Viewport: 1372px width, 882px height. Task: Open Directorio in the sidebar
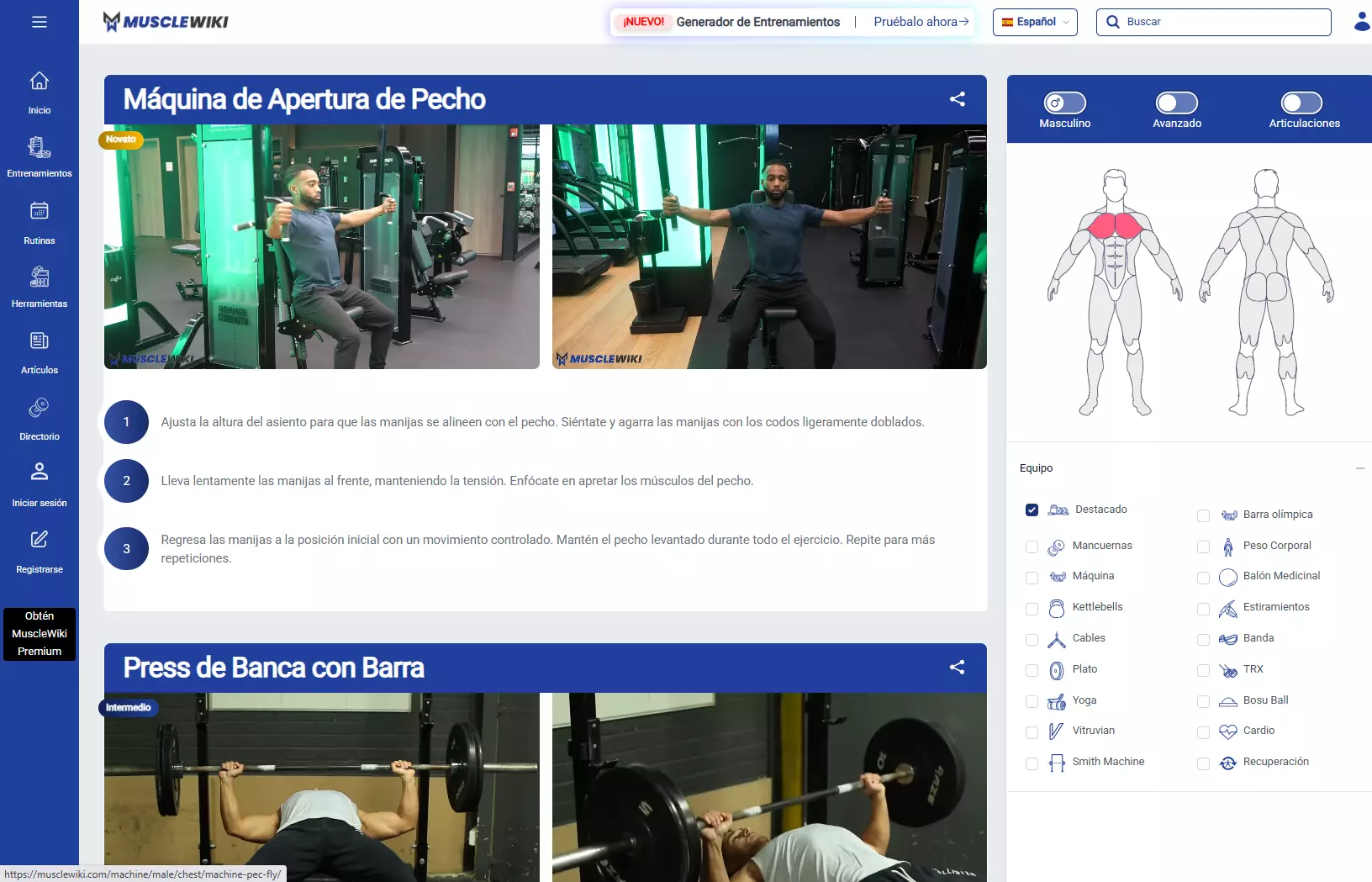tap(40, 420)
